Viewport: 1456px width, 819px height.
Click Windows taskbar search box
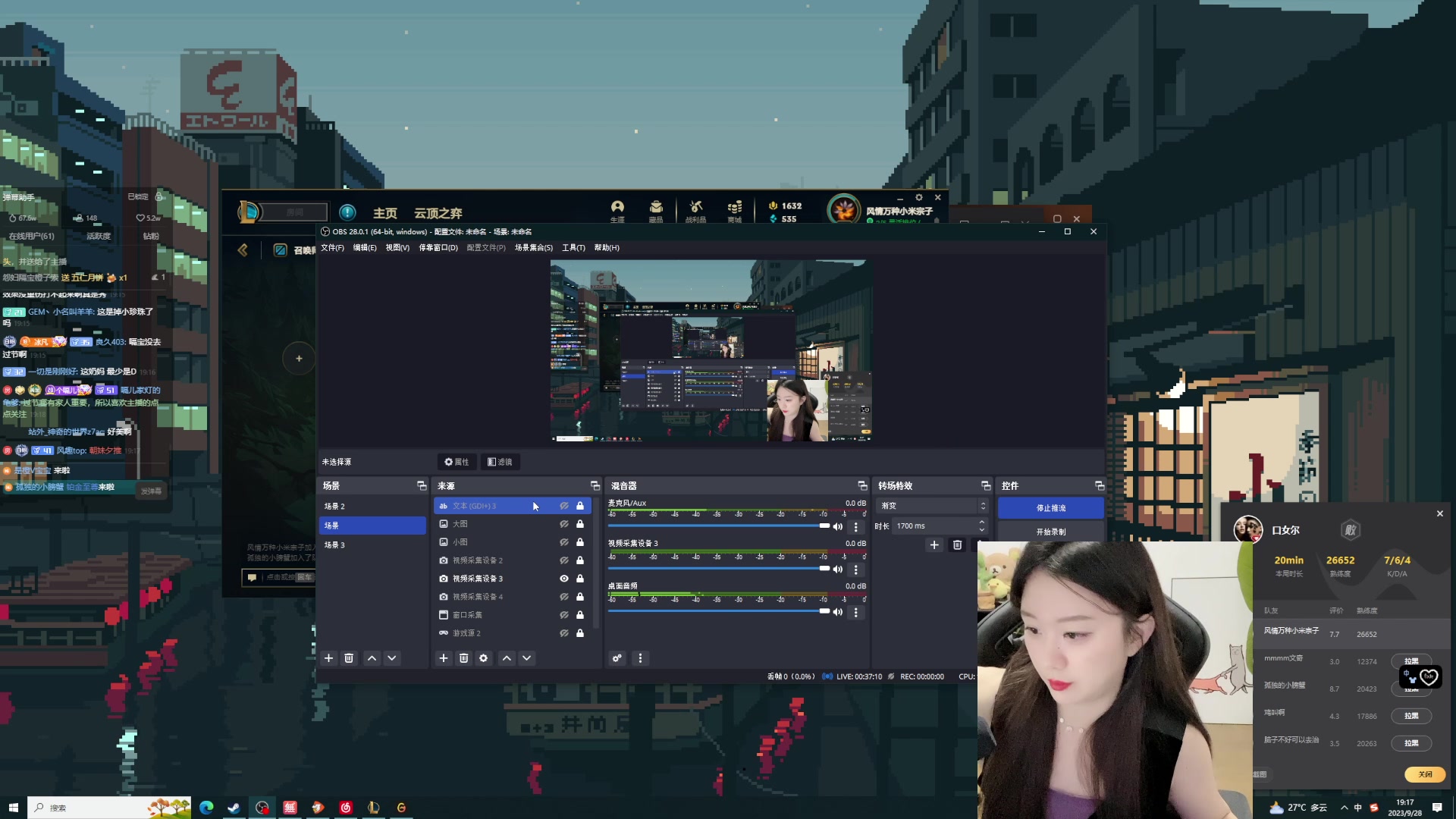point(110,808)
